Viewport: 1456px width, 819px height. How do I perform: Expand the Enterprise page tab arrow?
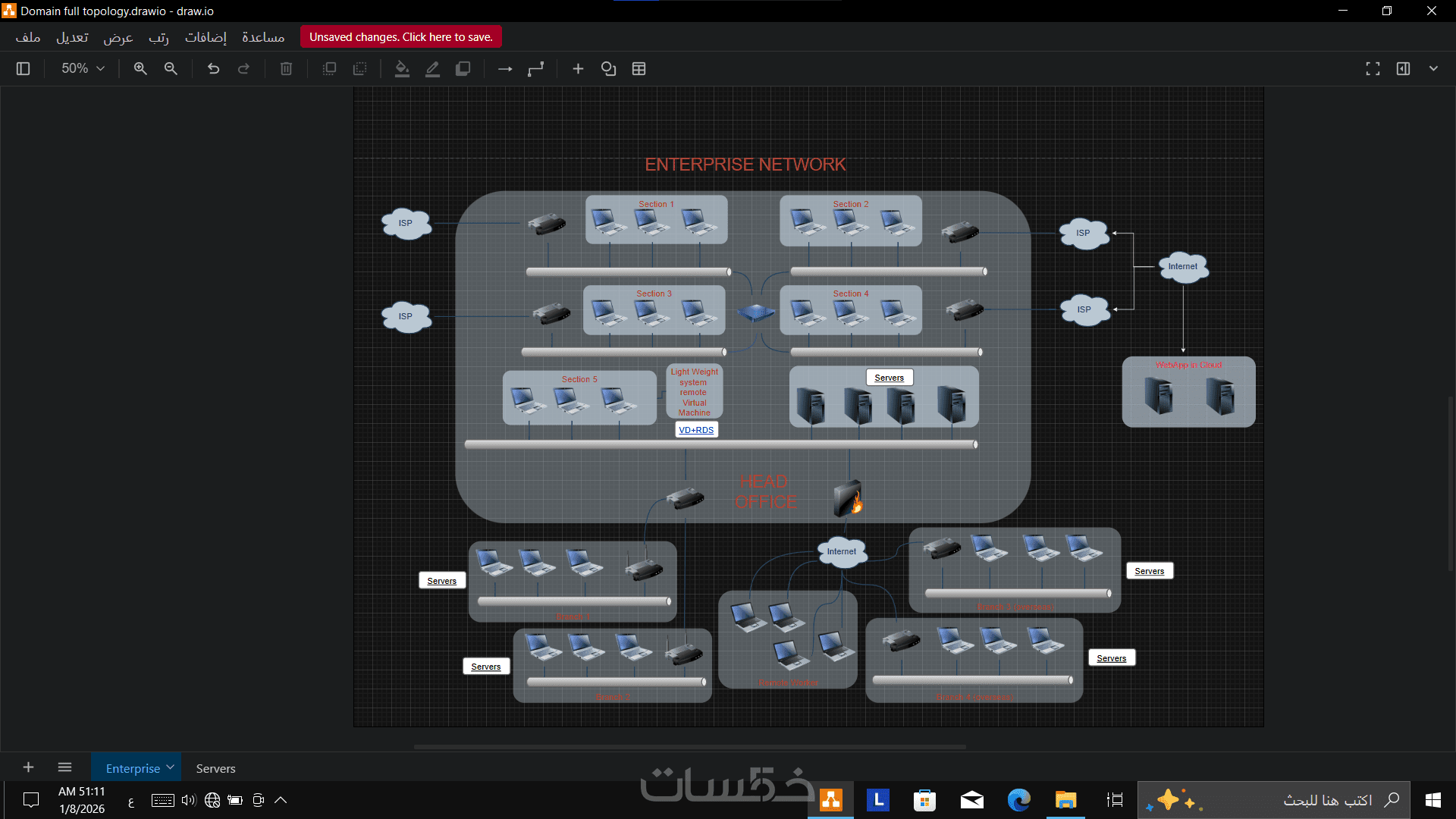click(x=171, y=767)
